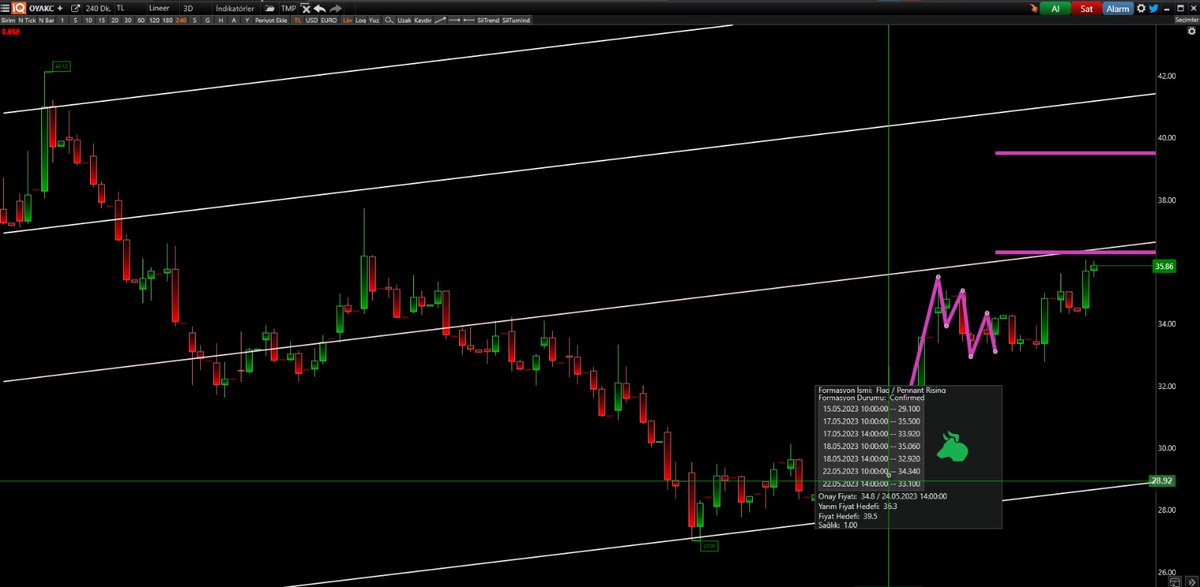
Task: Open the hamburger main menu
Action: pyautogui.click(x=5, y=8)
